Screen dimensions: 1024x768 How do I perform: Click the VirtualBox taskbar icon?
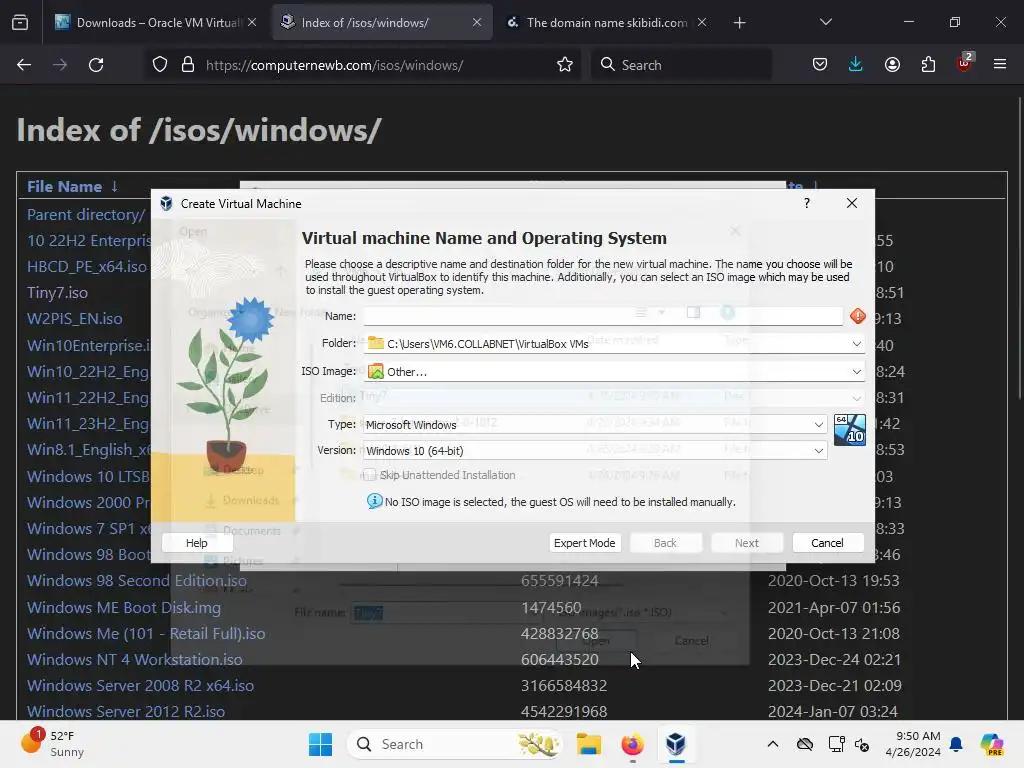676,744
